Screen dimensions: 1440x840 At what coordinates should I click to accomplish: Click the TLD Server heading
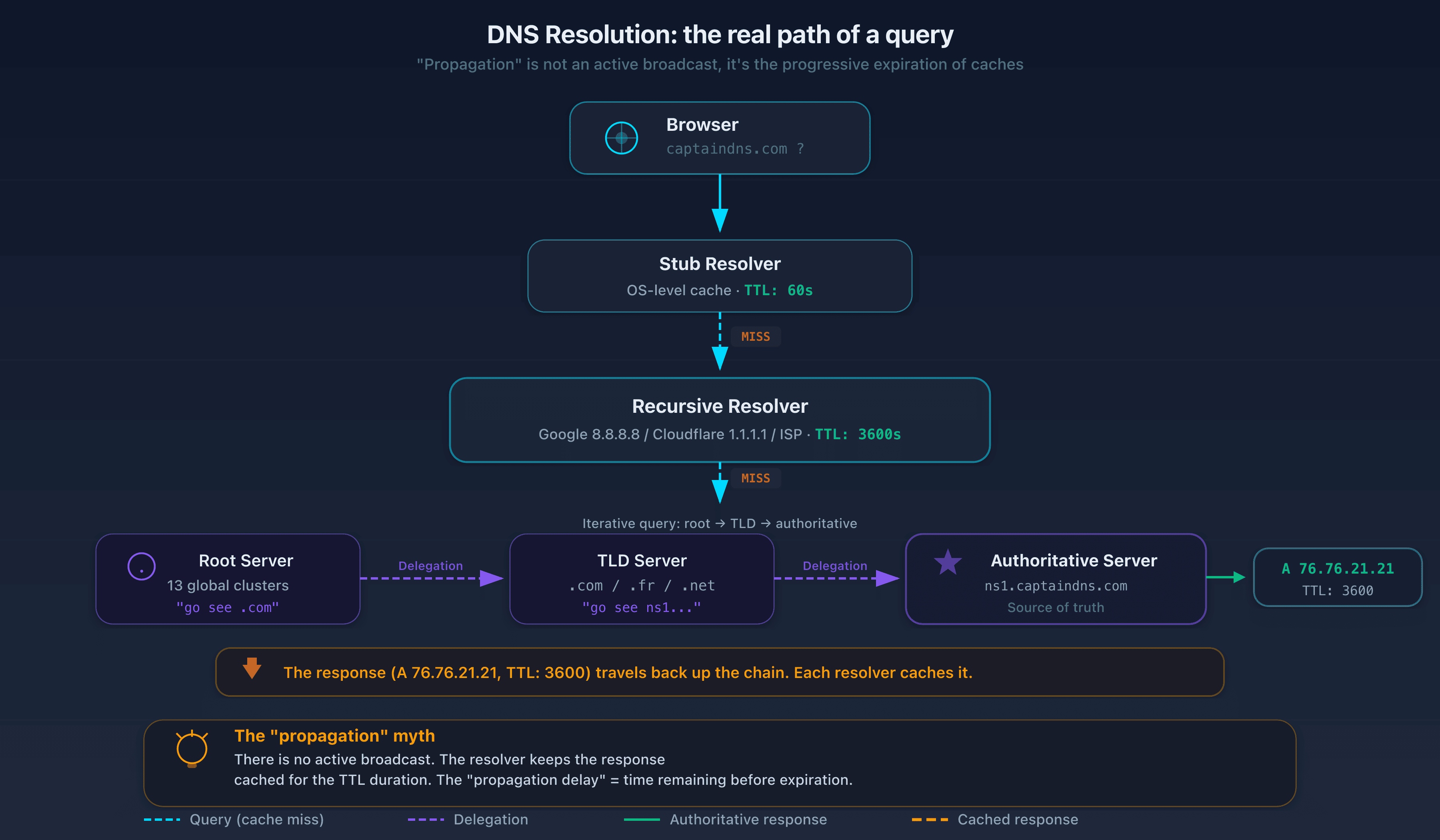coord(642,560)
